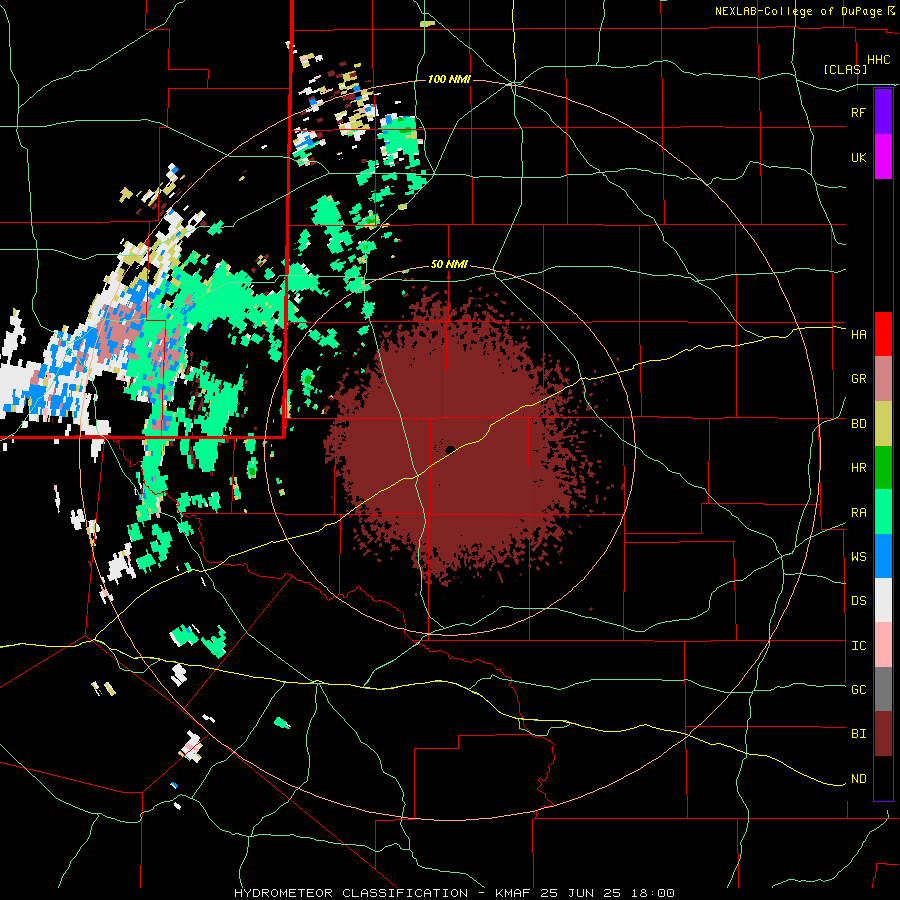The height and width of the screenshot is (900, 900).
Task: Select the BI legend label
Action: tap(858, 734)
